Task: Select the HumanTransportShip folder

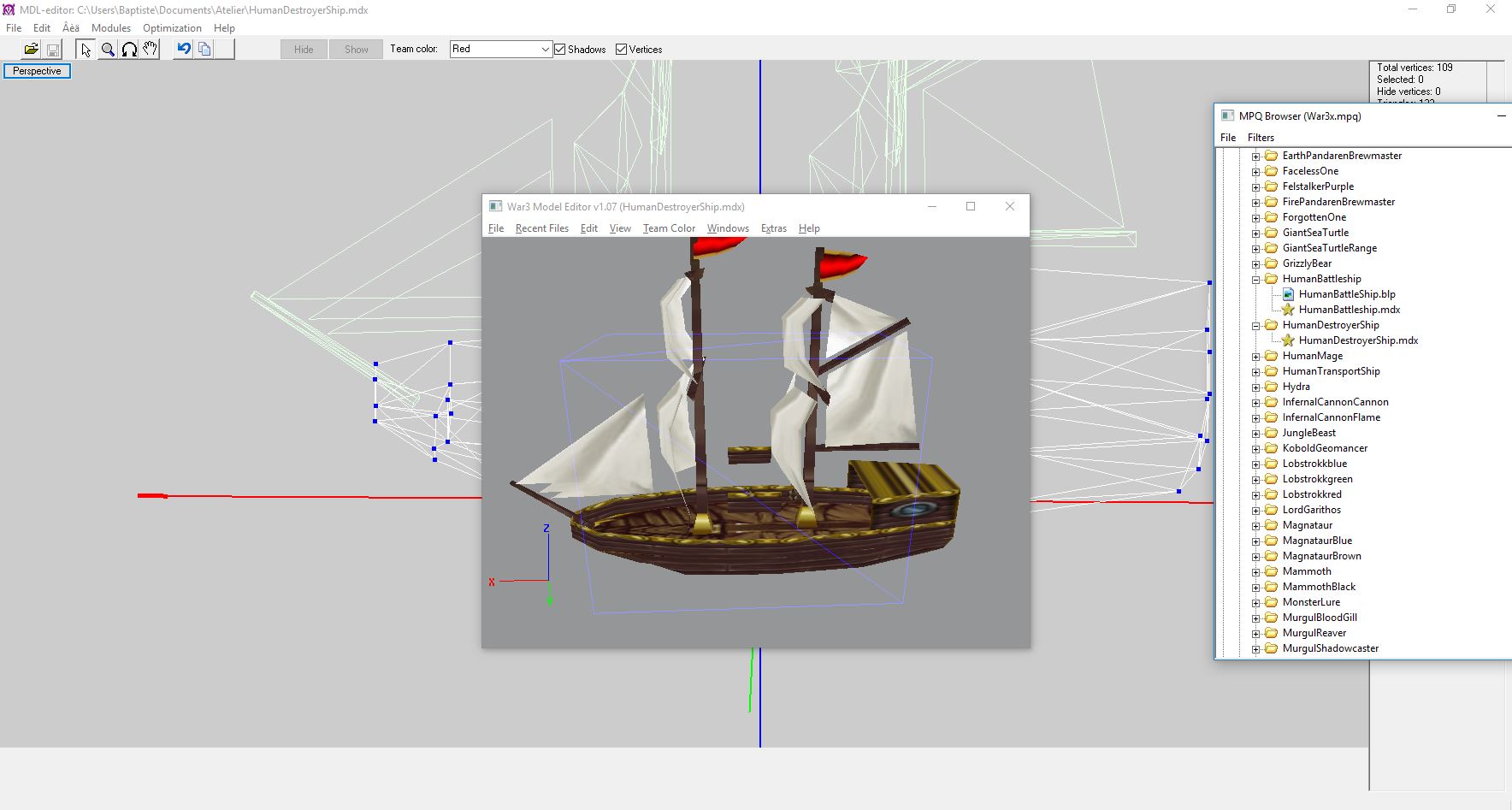Action: (1331, 371)
